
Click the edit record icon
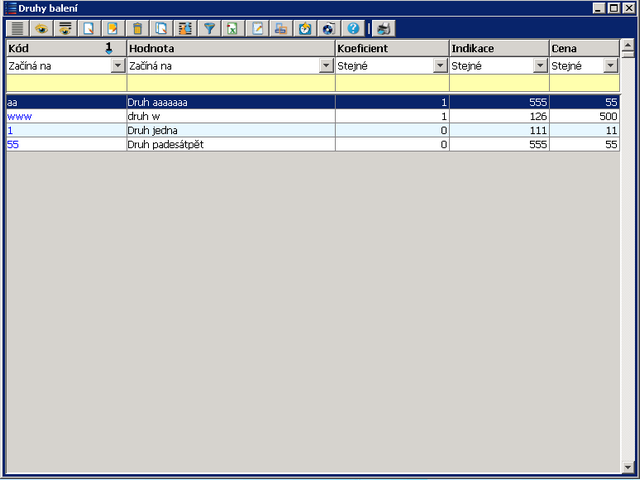113,29
